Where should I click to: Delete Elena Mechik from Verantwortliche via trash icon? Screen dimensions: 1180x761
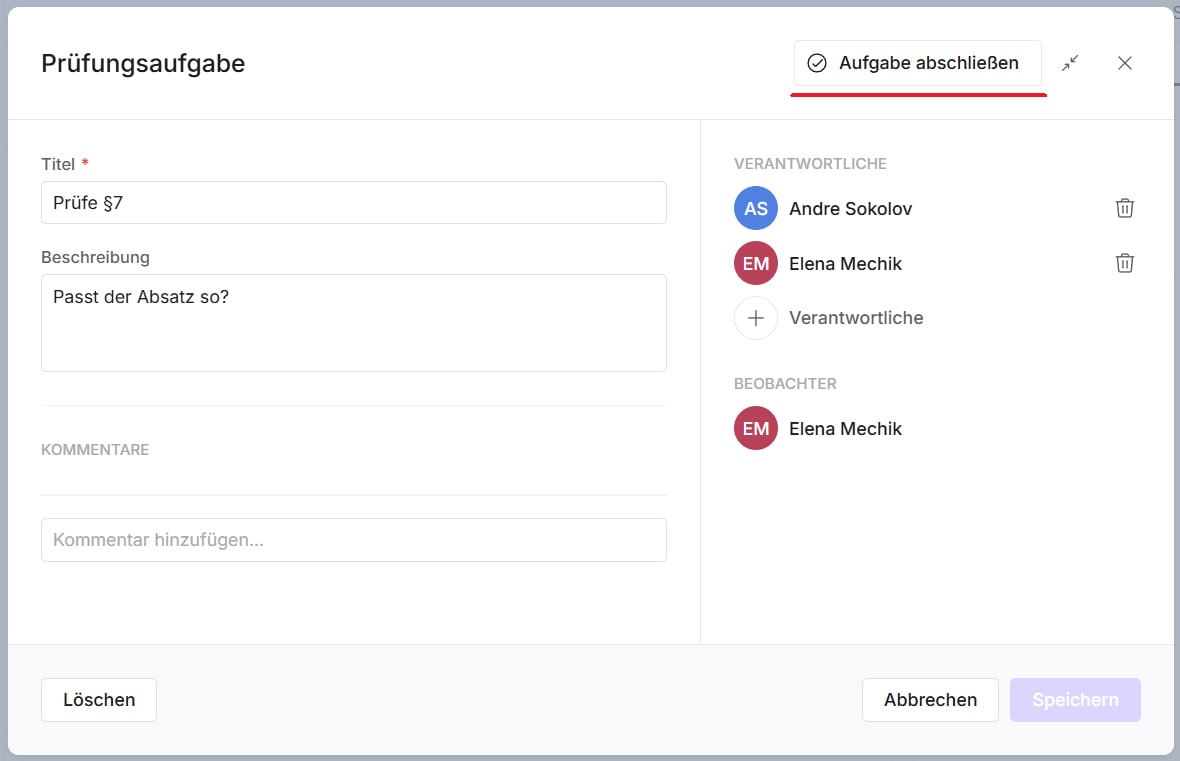(1125, 263)
